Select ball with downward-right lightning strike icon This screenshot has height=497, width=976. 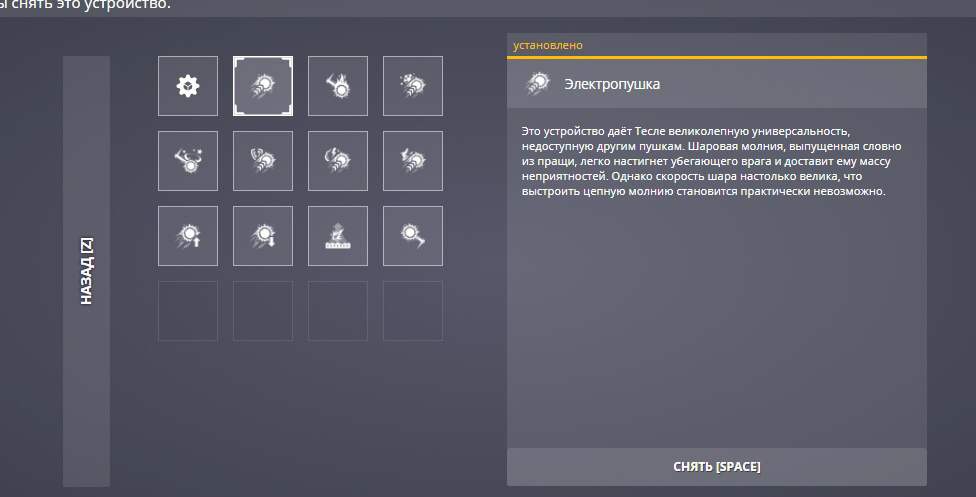point(413,236)
